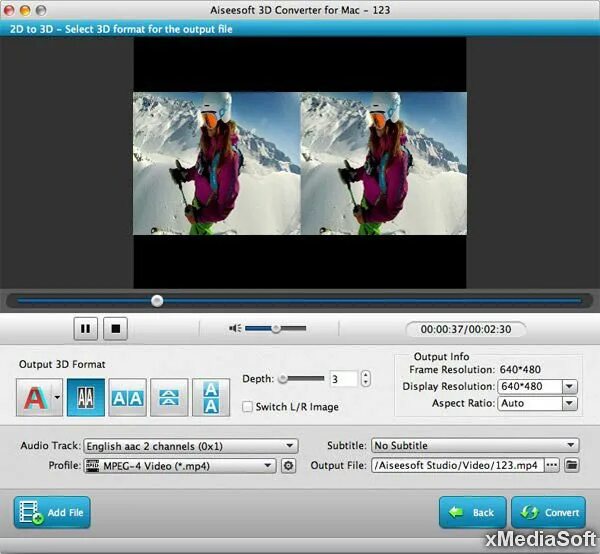Browse output path with ellipsis button
The image size is (600, 554).
(552, 466)
